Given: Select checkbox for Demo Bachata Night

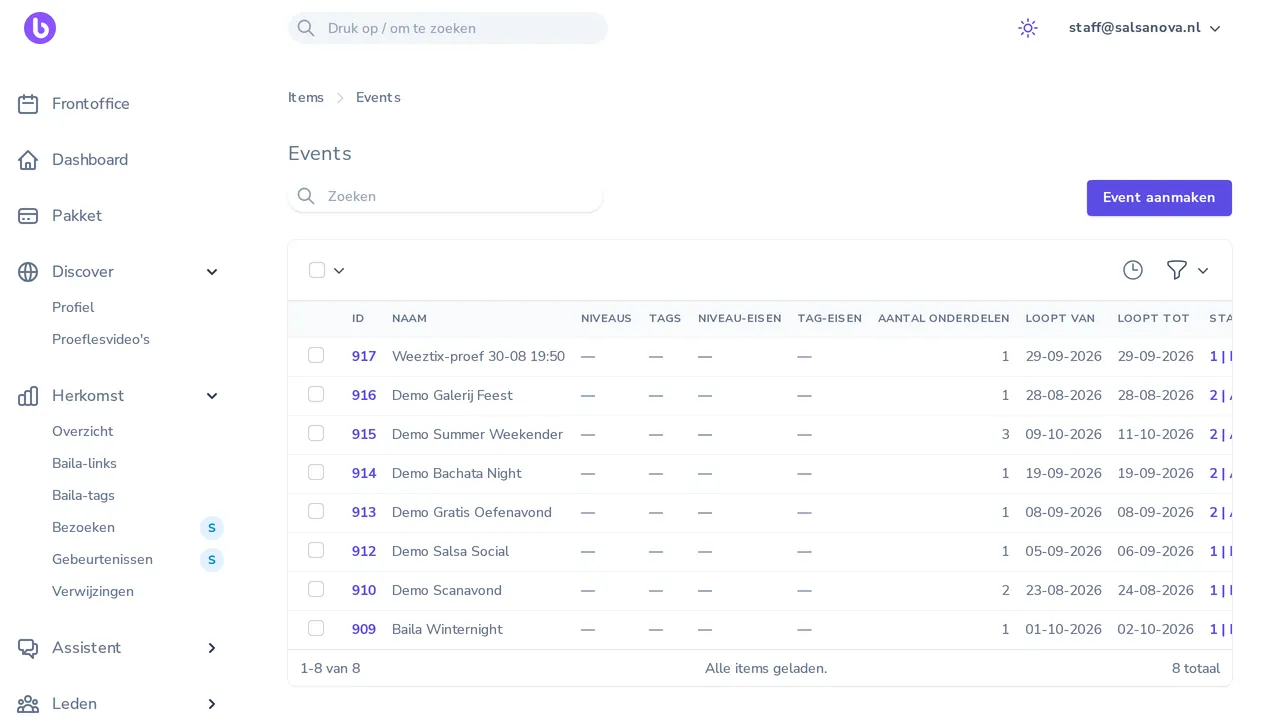Looking at the screenshot, I should [x=316, y=472].
